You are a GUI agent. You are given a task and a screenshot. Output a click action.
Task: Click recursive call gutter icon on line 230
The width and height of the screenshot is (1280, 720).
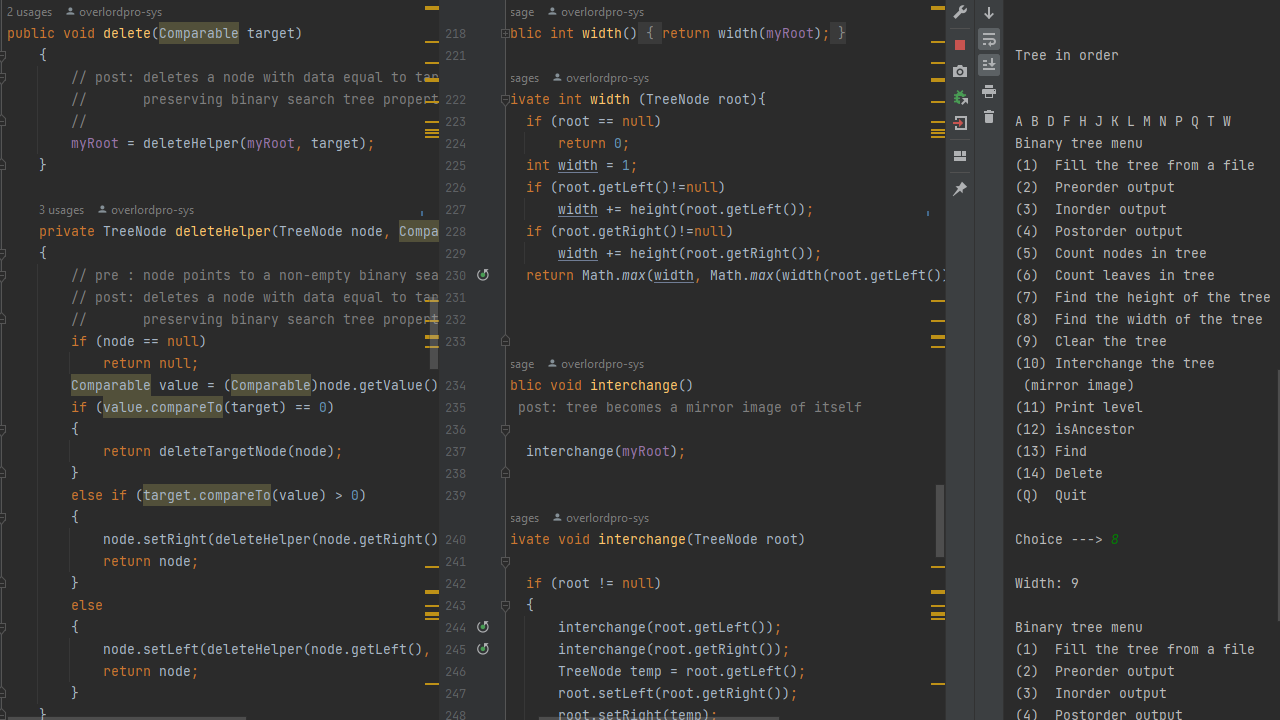[483, 275]
